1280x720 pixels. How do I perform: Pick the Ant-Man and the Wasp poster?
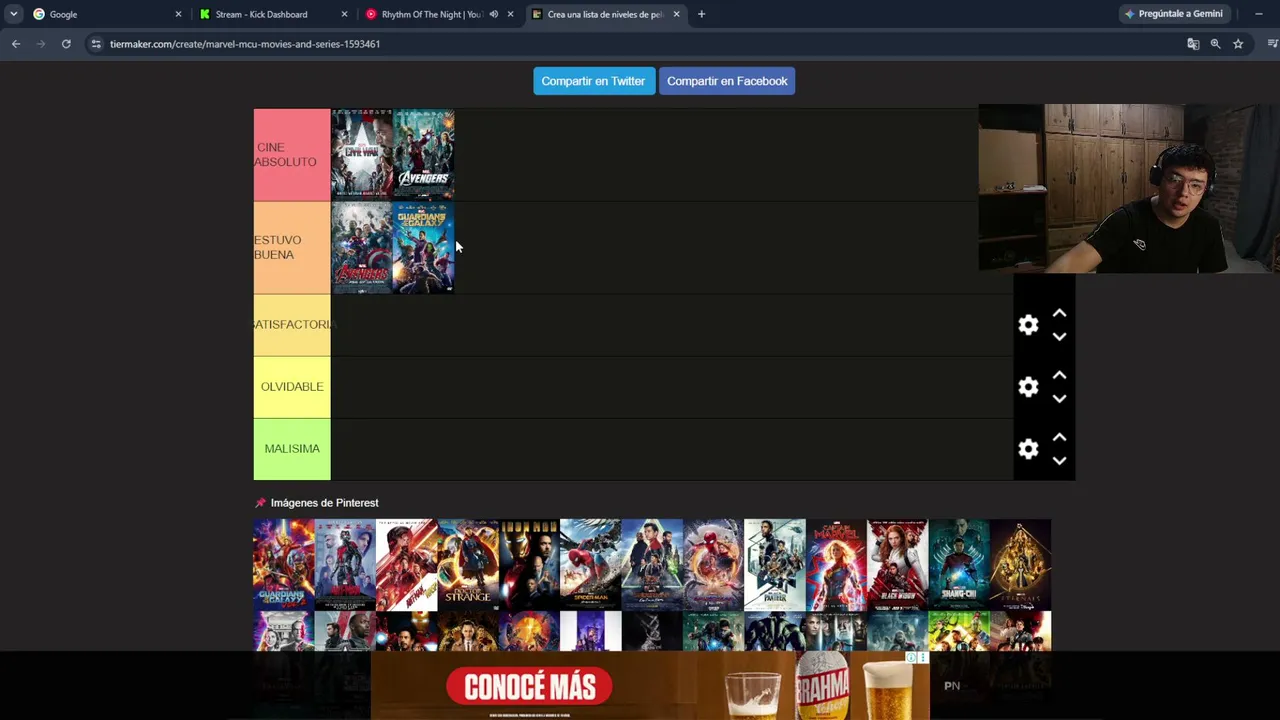click(x=406, y=565)
